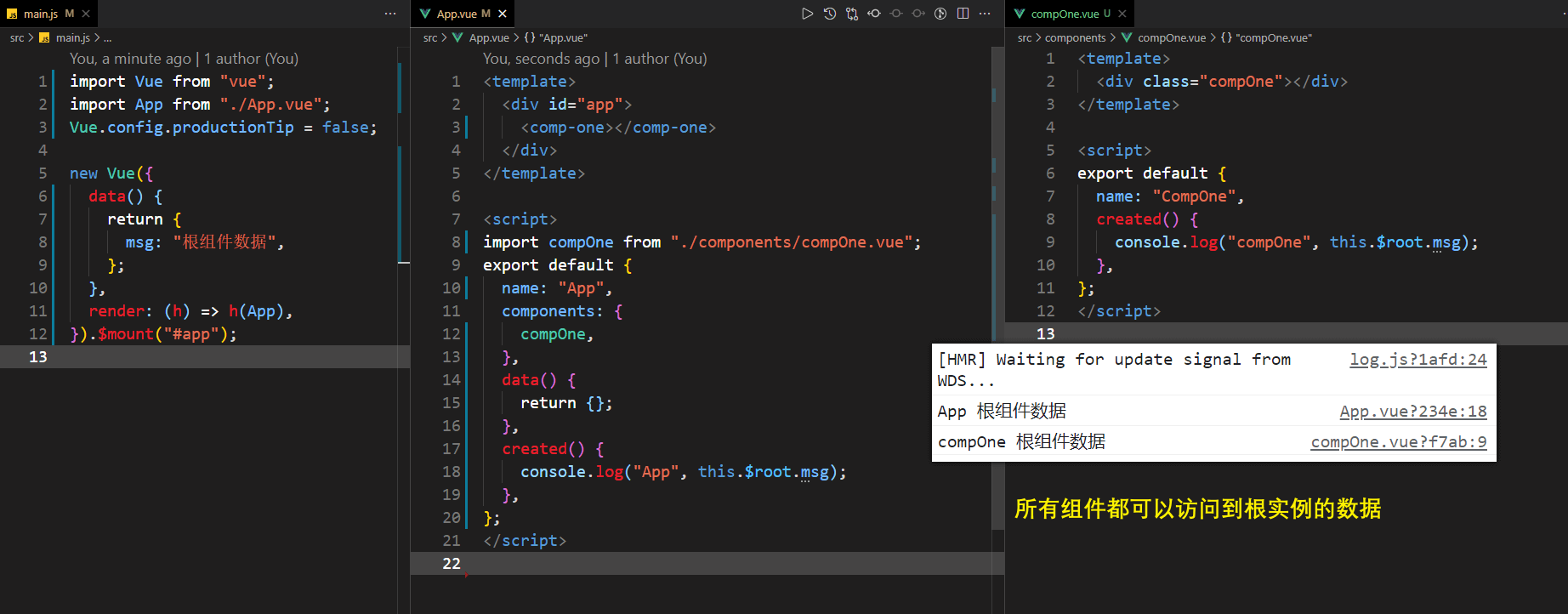
Task: Open 'components' breadcrumb in compOne pane
Action: click(x=1075, y=37)
